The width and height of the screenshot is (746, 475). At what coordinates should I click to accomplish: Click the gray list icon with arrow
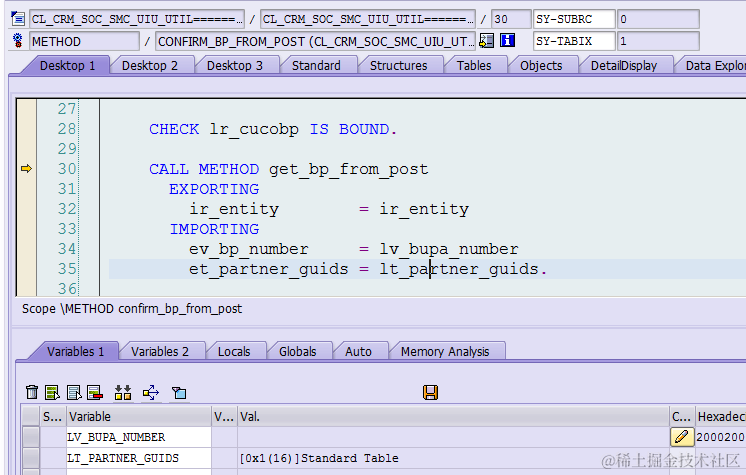(x=74, y=392)
